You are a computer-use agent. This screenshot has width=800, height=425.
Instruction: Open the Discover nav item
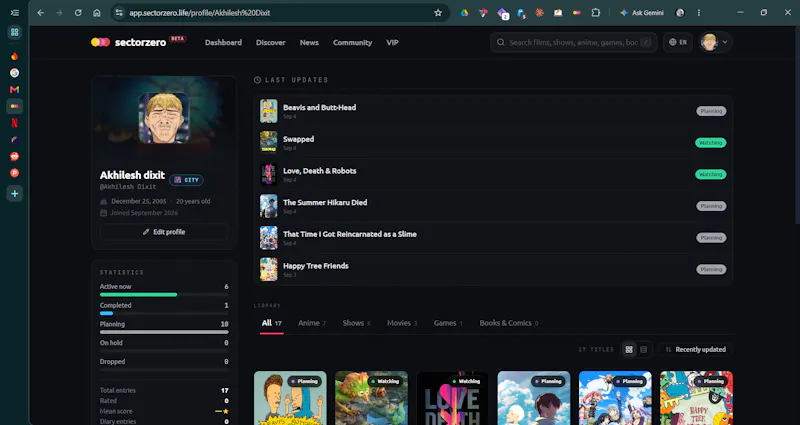pyautogui.click(x=270, y=42)
